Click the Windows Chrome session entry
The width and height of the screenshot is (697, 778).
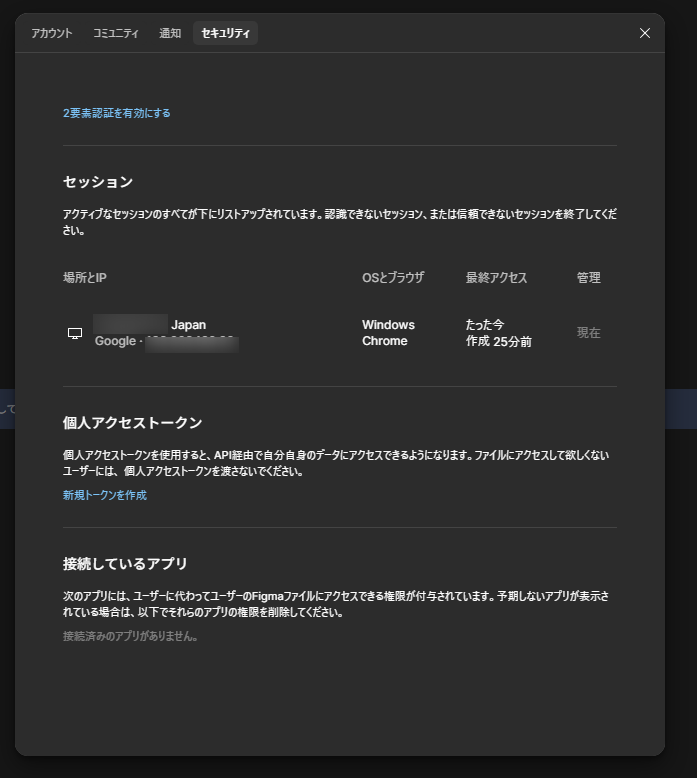388,333
